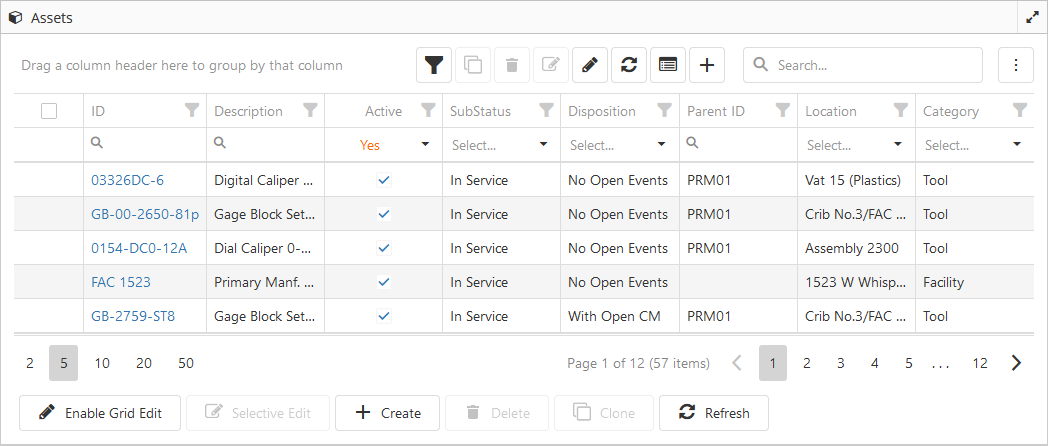Open asset link GB-2759-ST8
This screenshot has width=1048, height=446.
point(133,316)
